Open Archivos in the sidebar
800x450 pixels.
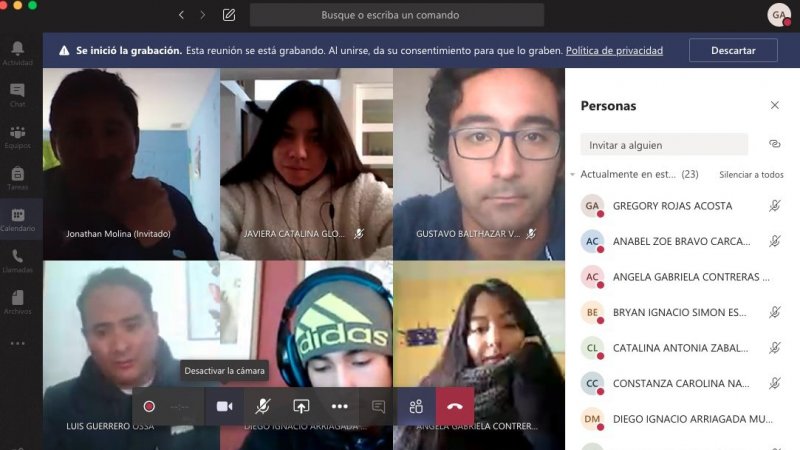pos(17,303)
